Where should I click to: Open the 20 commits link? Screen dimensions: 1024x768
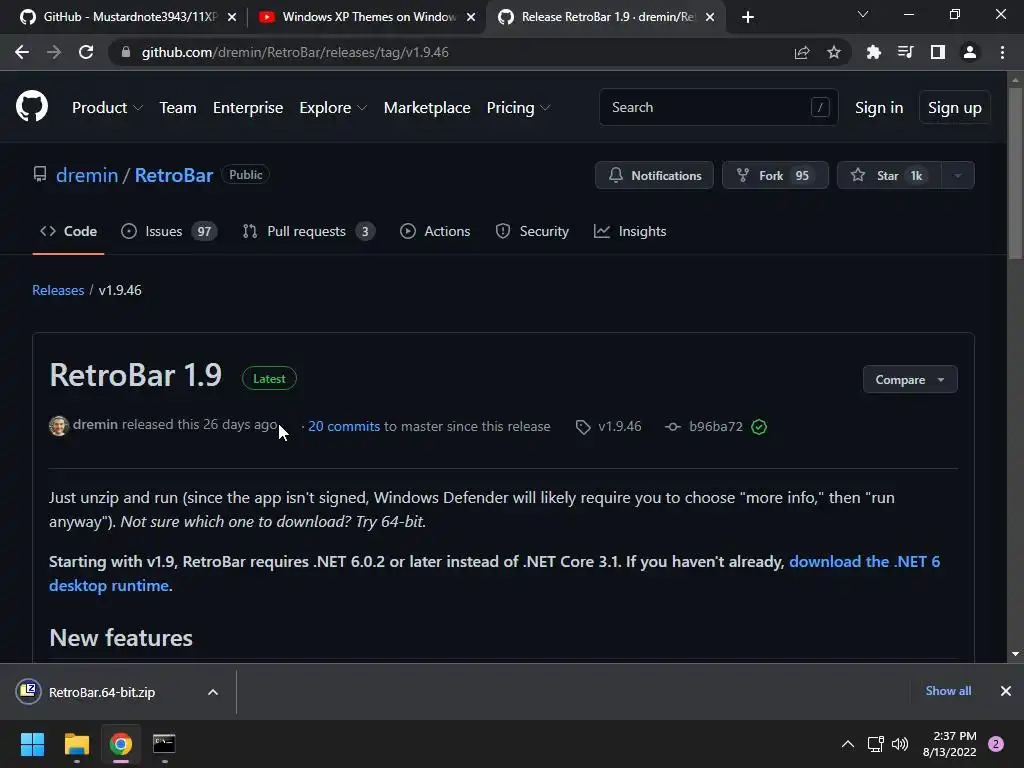[x=344, y=426]
